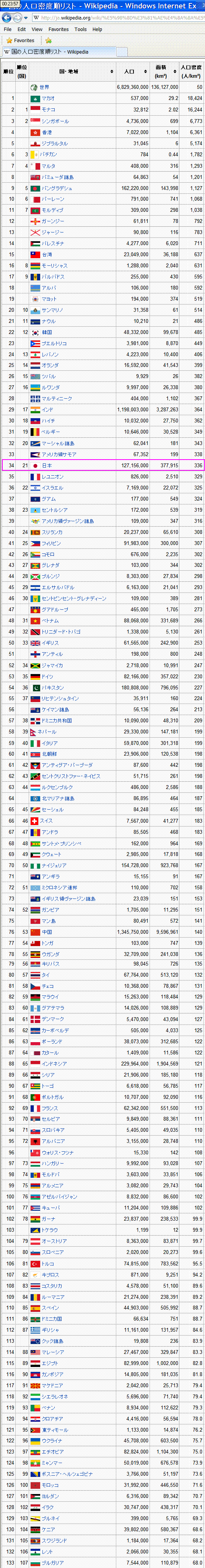Image resolution: width=205 pixels, height=1568 pixels.
Task: Click the Swiss flag icon next to スイス
Action: click(35, 821)
